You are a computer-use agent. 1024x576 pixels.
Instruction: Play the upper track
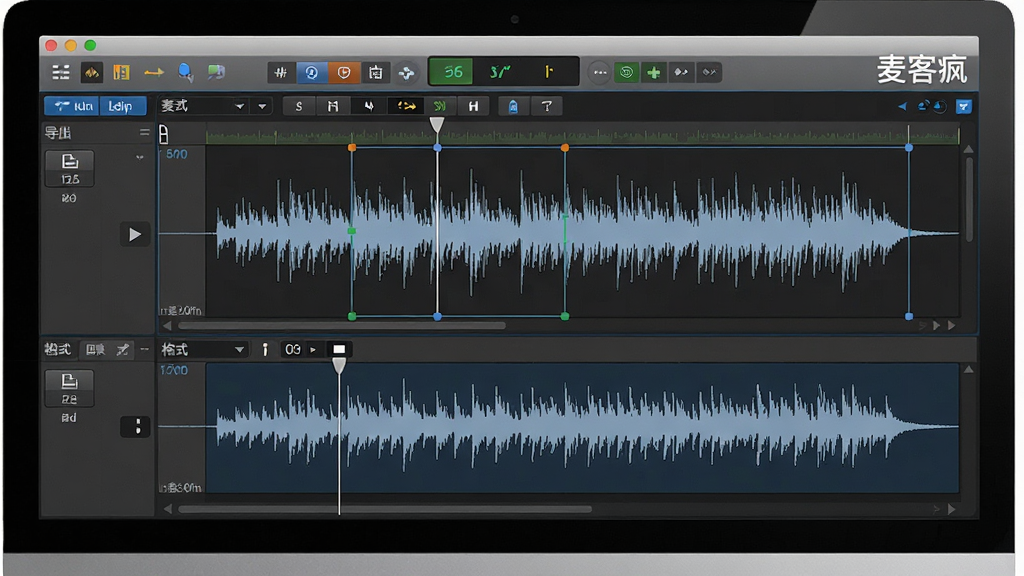click(x=135, y=234)
